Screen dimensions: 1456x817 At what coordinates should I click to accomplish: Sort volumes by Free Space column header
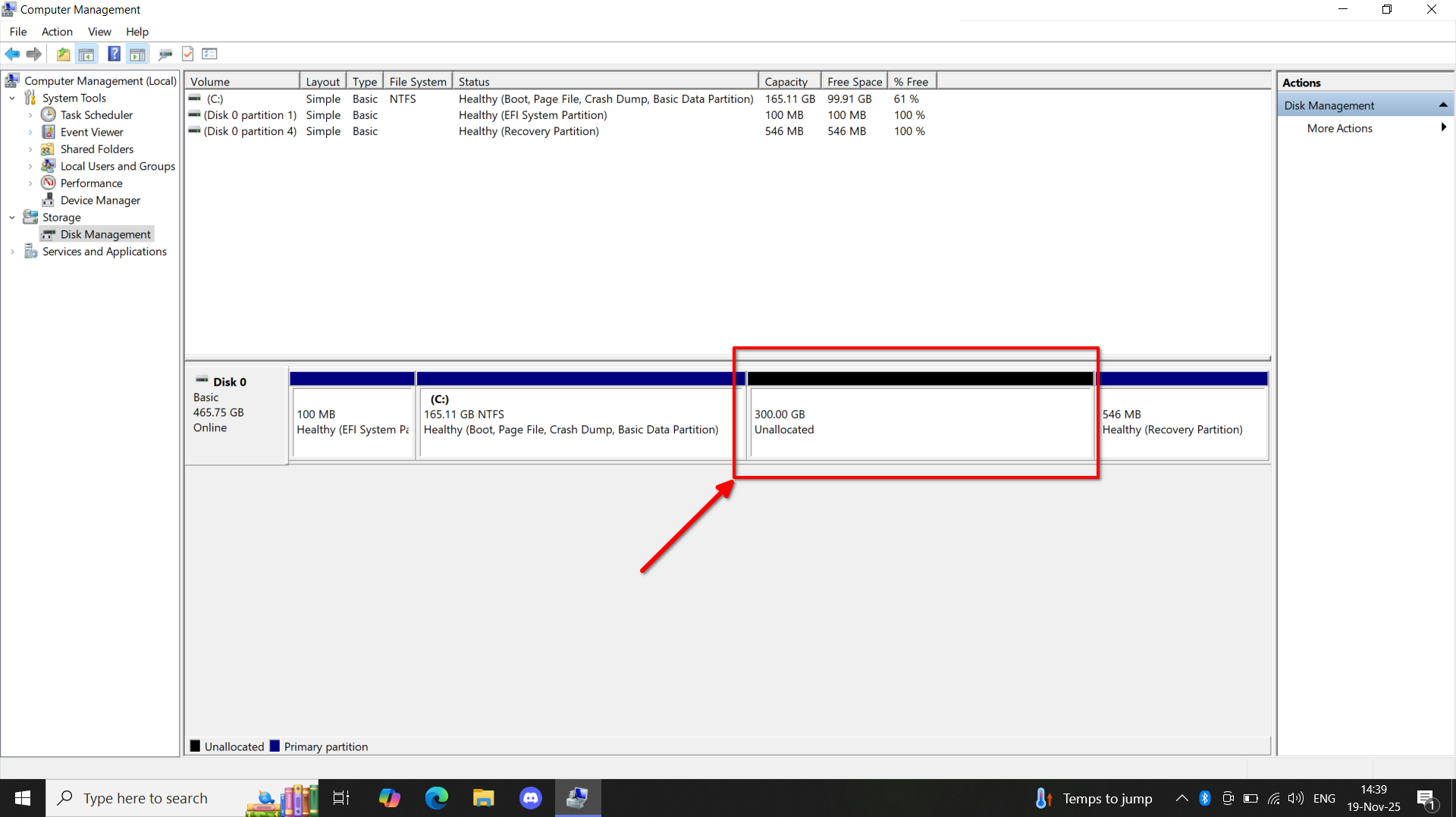(x=854, y=82)
